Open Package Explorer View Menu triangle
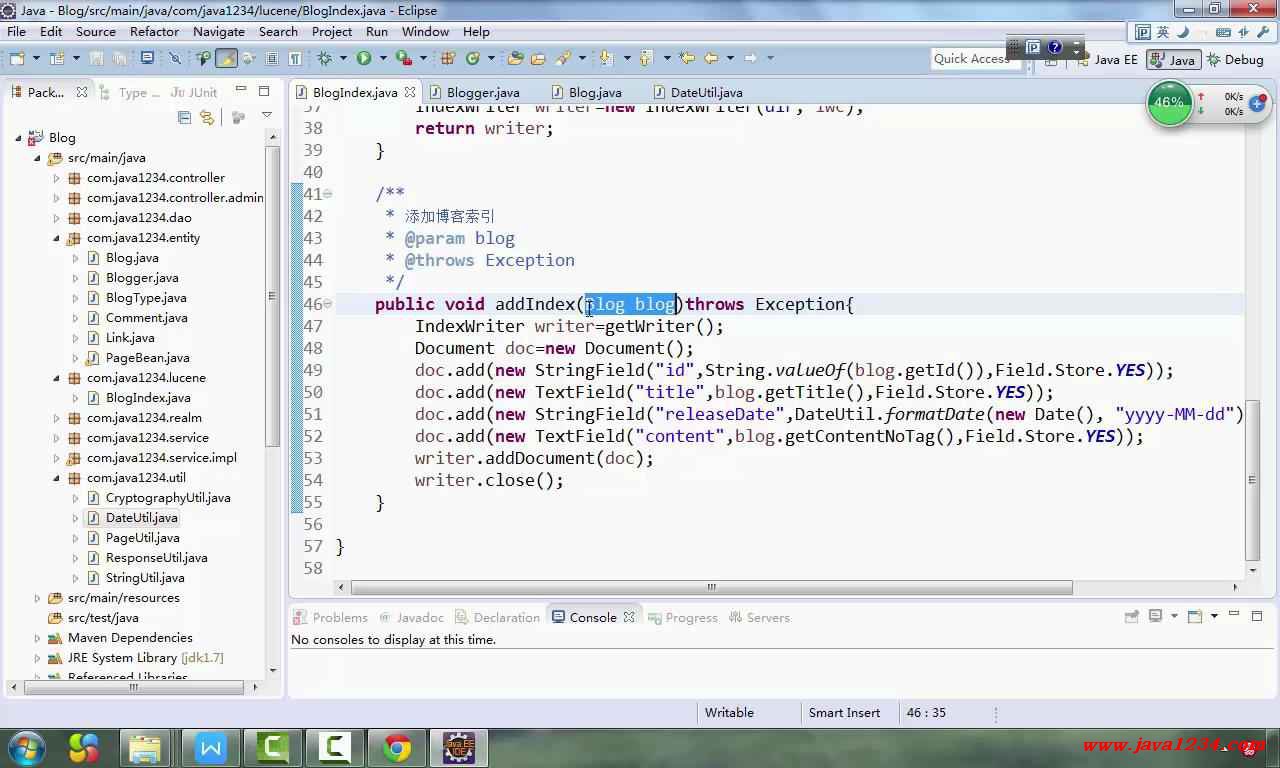 pos(266,117)
